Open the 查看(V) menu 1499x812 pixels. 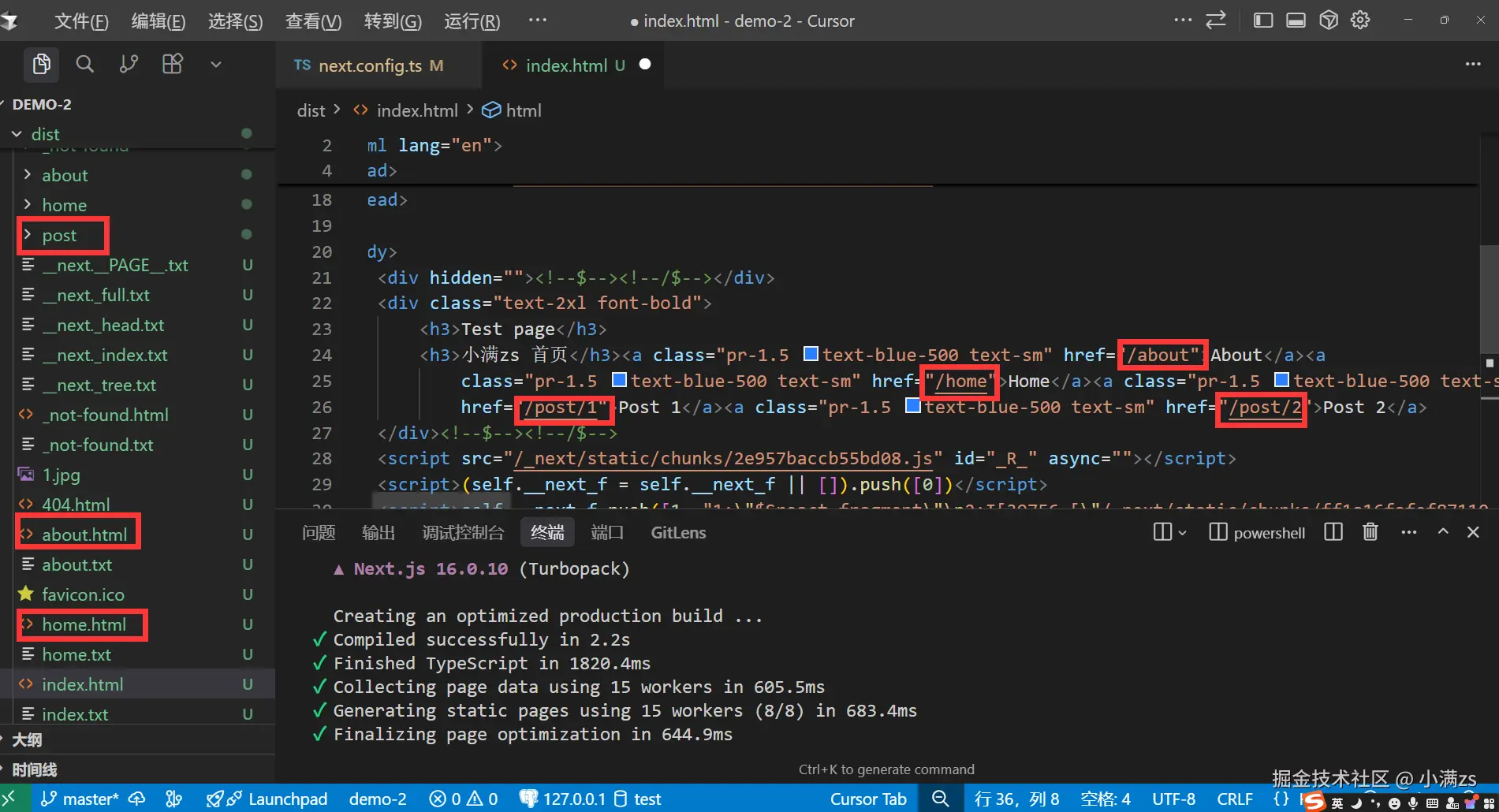point(313,21)
